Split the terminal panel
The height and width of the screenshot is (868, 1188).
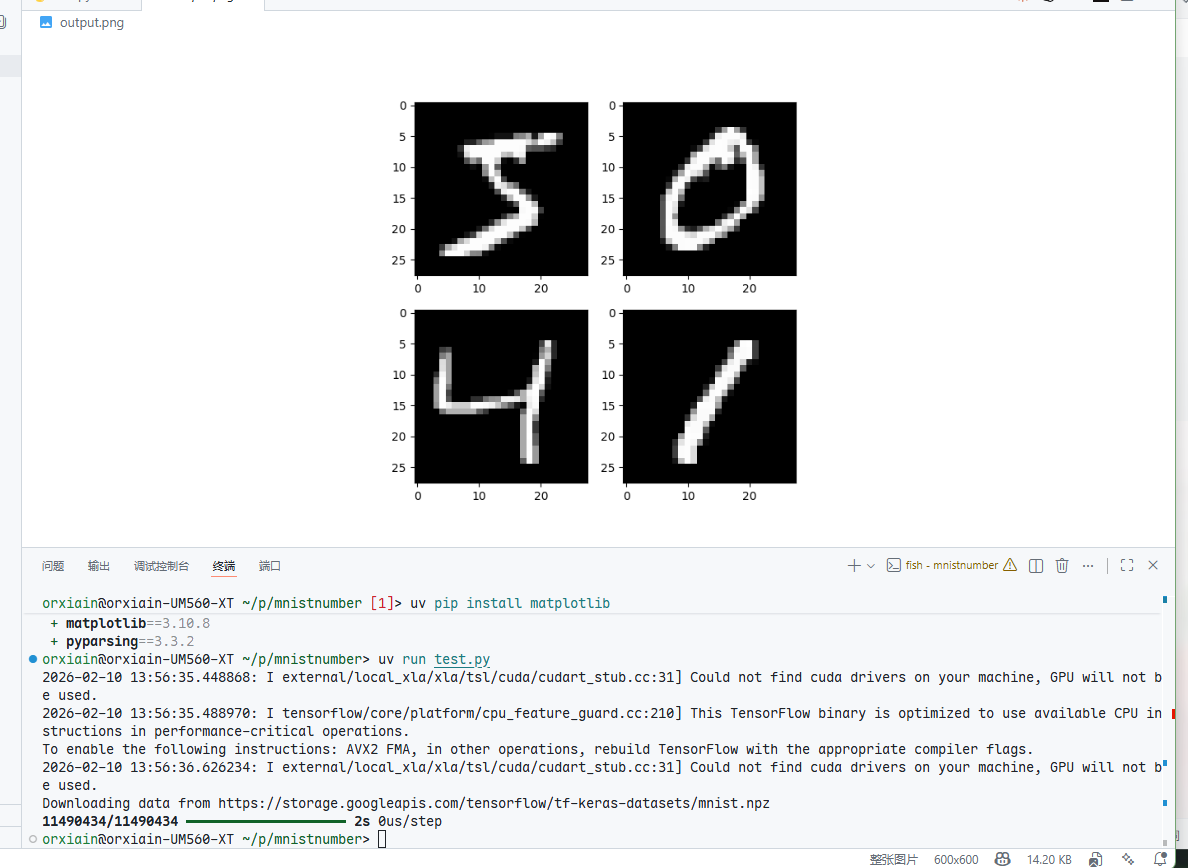1036,565
